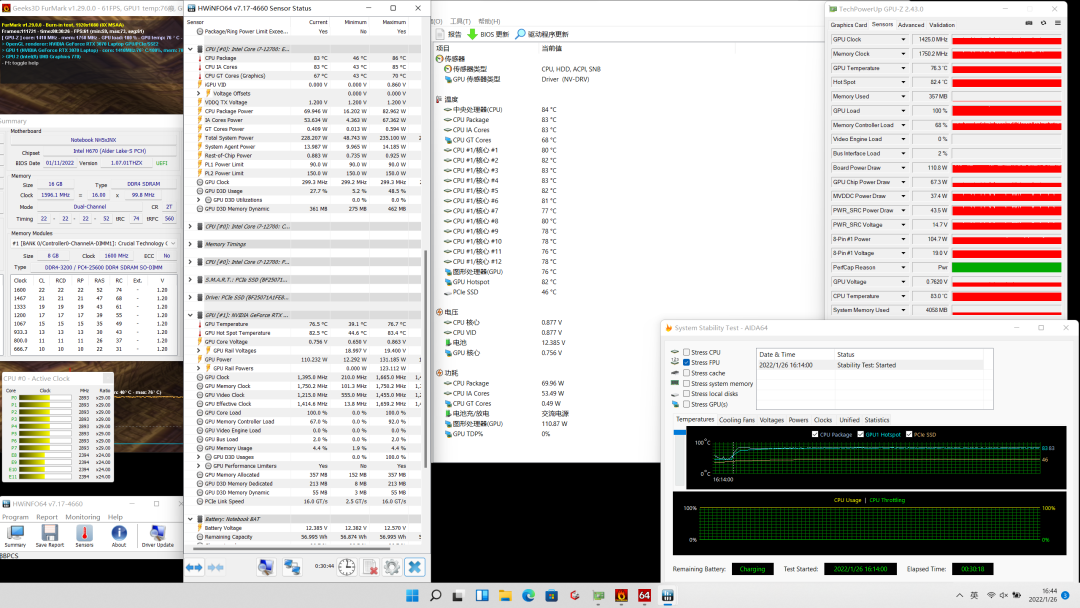Open the Monitoring menu in HWiNFO64
This screenshot has height=608, width=1080.
click(83, 517)
